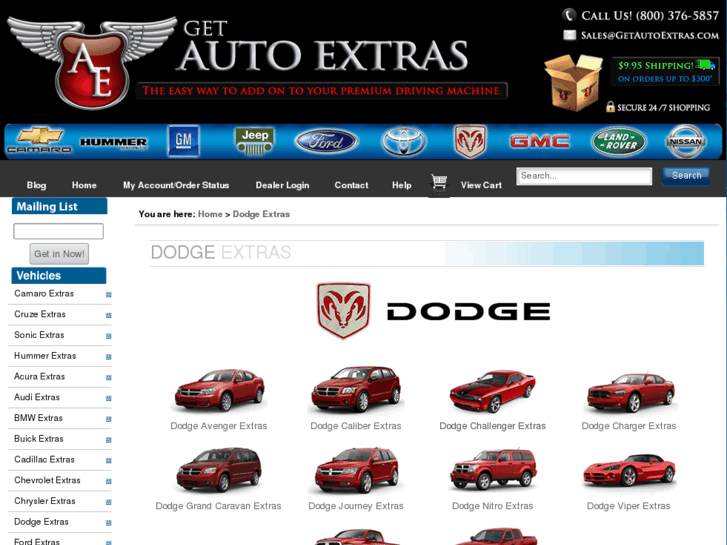This screenshot has height=545, width=727.
Task: Open the Land Rover logo
Action: click(619, 141)
